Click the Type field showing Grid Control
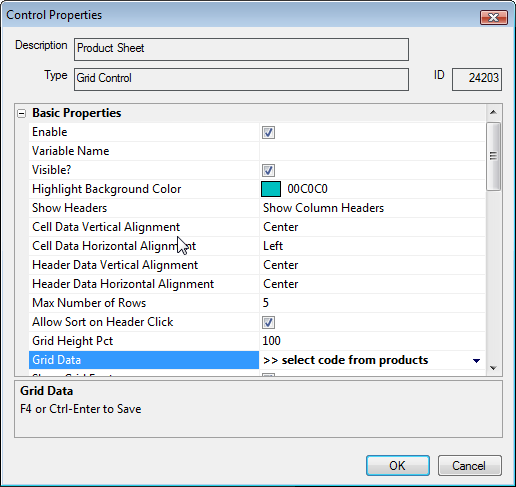Image resolution: width=516 pixels, height=487 pixels. tap(241, 79)
